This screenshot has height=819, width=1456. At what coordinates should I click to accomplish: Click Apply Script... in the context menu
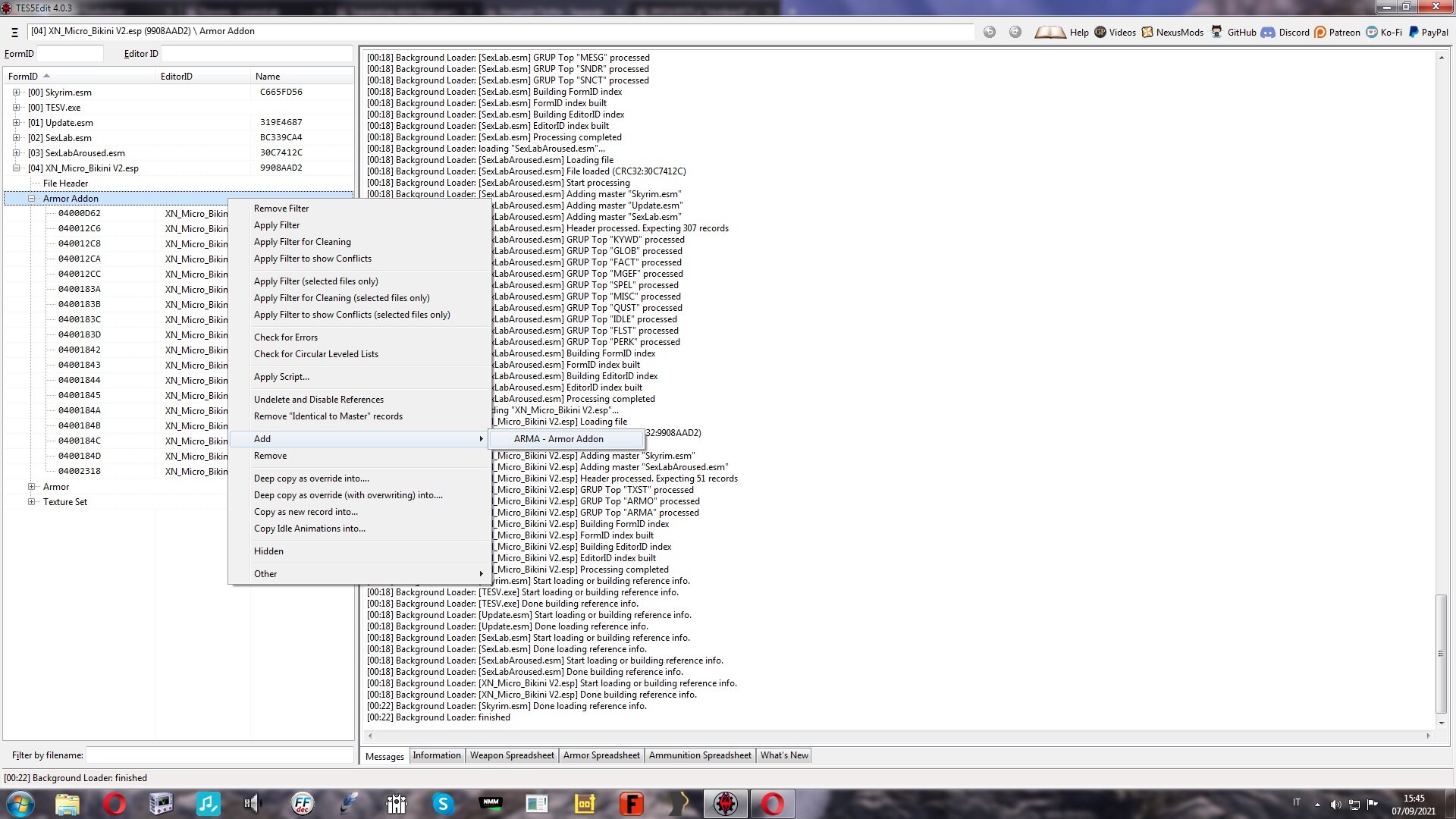pos(359,377)
